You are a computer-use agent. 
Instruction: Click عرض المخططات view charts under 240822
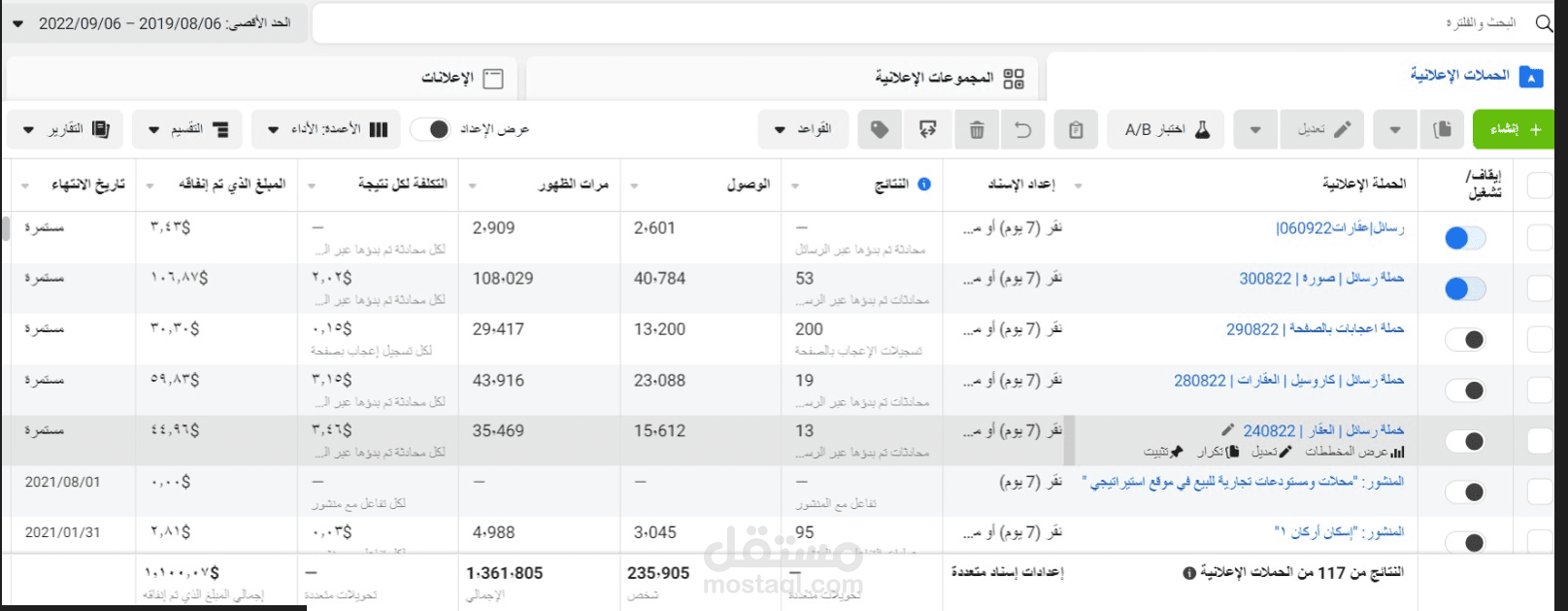(x=1354, y=452)
